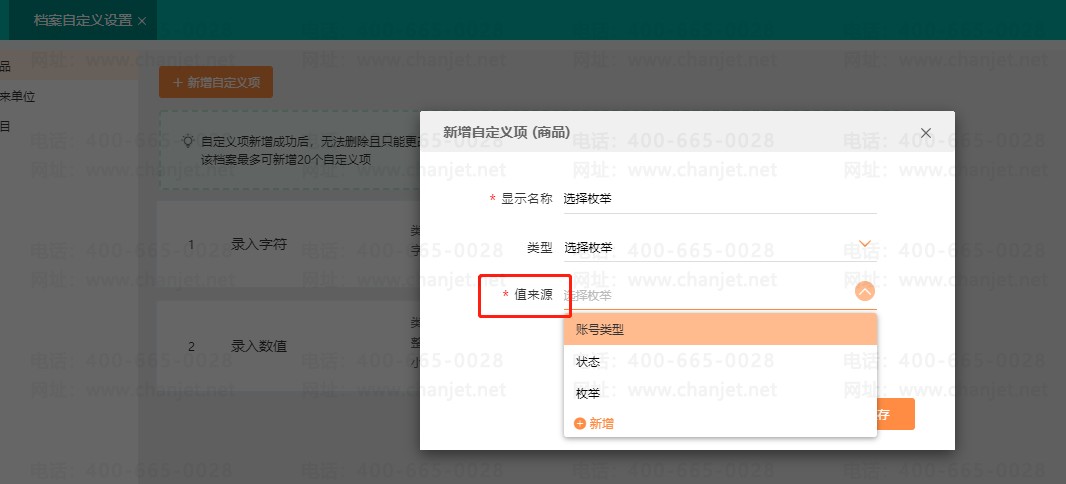Click the 显示名称 input field
Screen dimensions: 1066x484
tap(719, 199)
